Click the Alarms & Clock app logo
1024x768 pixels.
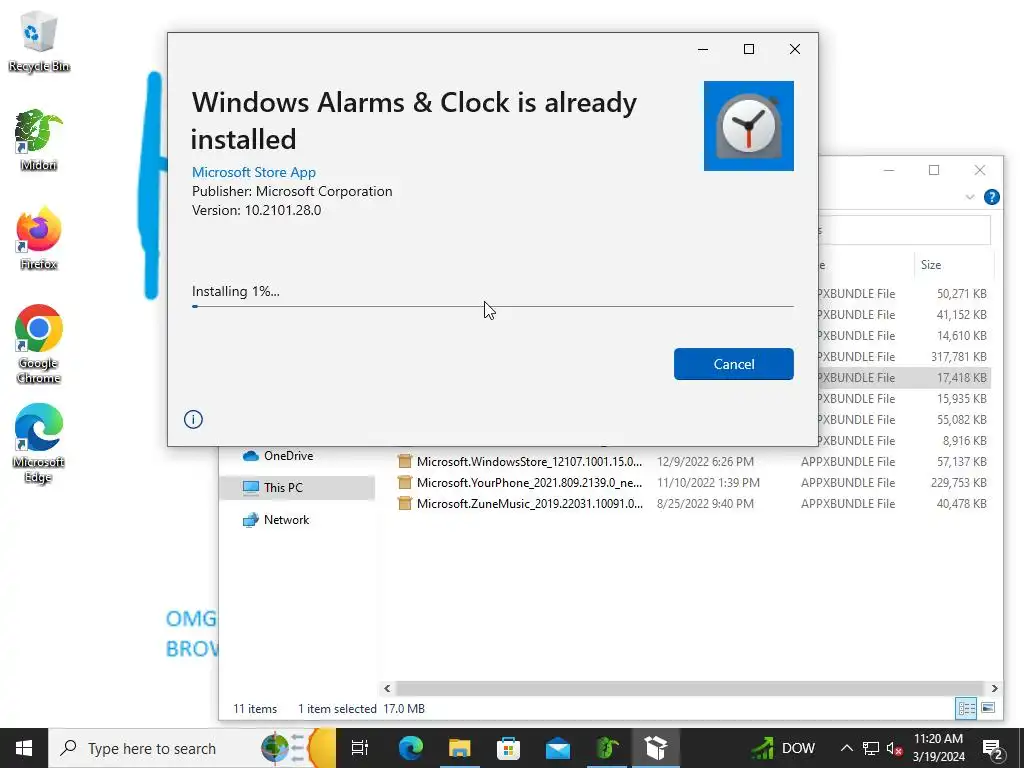748,125
